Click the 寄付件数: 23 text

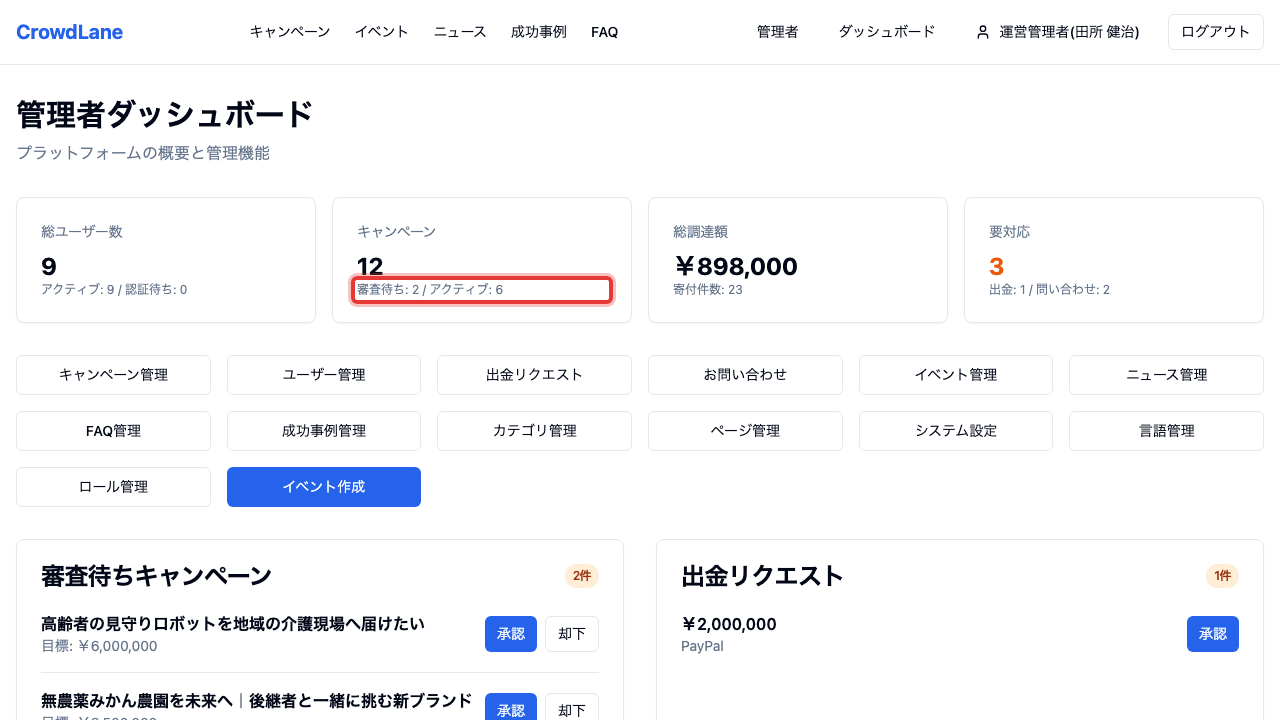(x=708, y=290)
